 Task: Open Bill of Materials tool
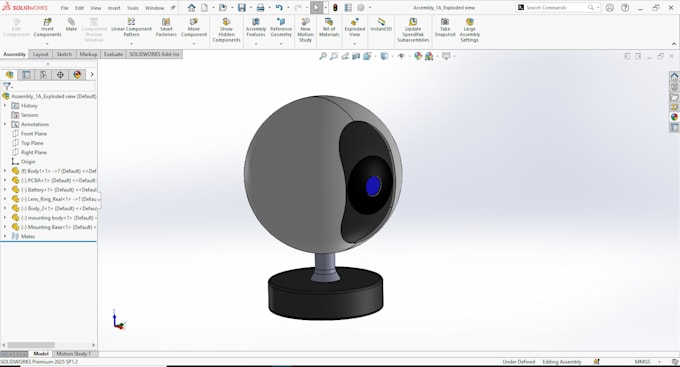click(329, 28)
